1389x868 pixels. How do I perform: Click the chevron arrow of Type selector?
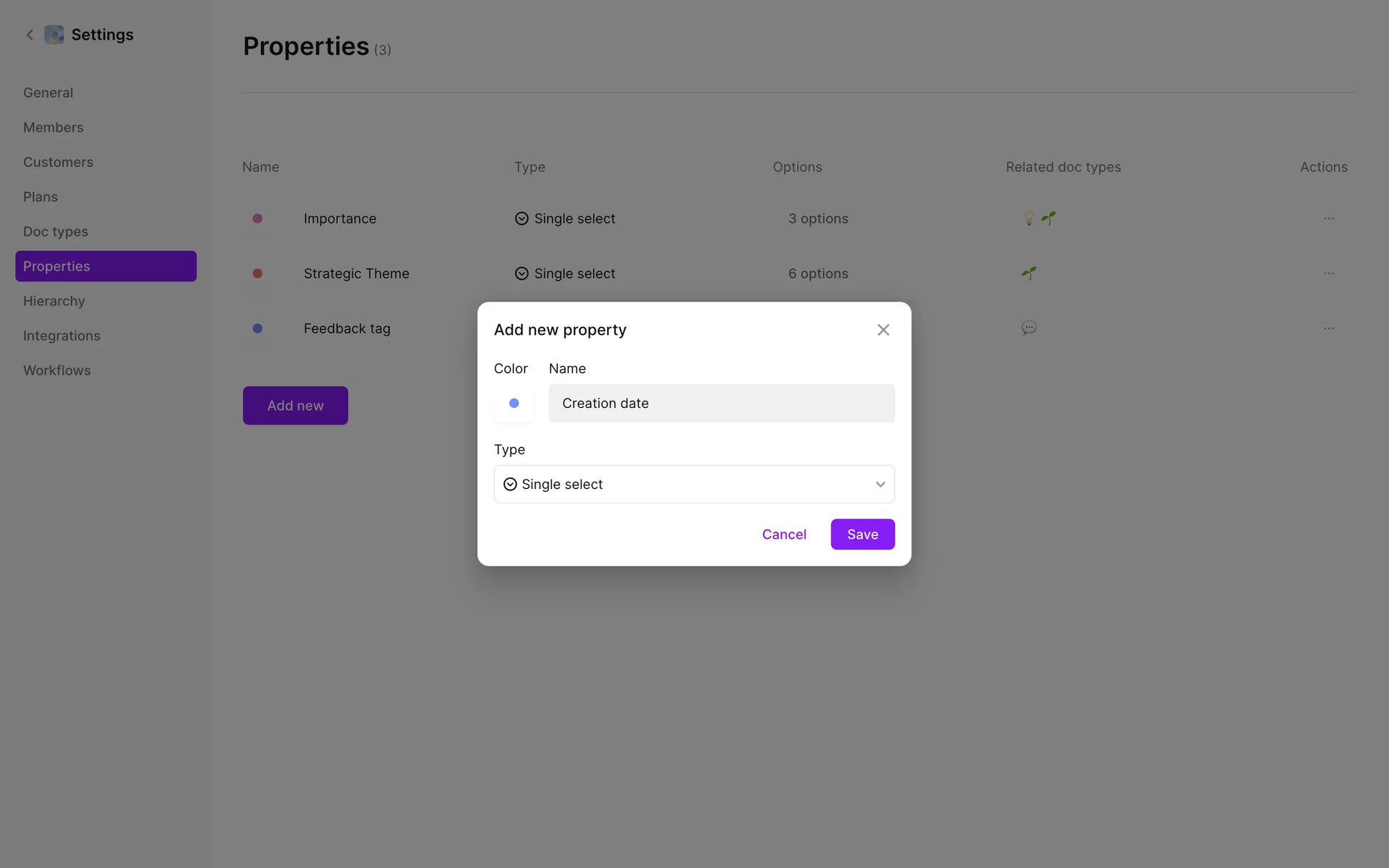pos(880,485)
